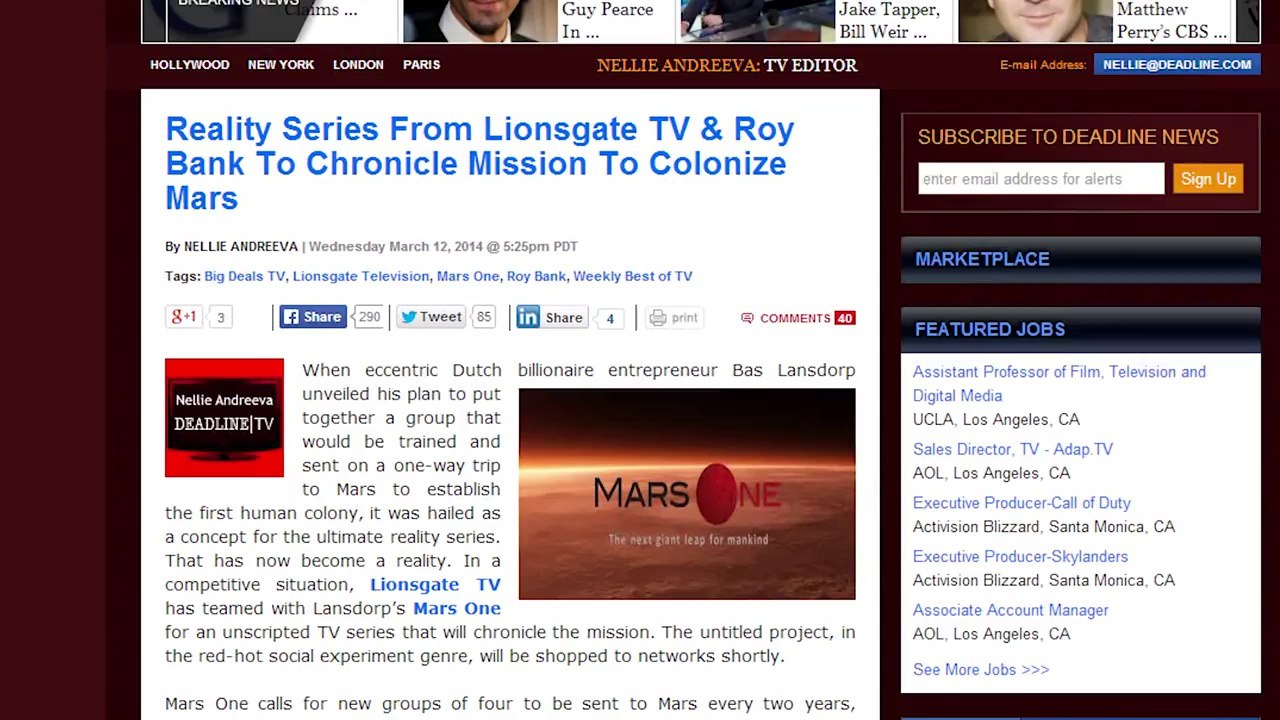Open the Roy Bank tag
Viewport: 1280px width, 720px height.
coord(536,276)
